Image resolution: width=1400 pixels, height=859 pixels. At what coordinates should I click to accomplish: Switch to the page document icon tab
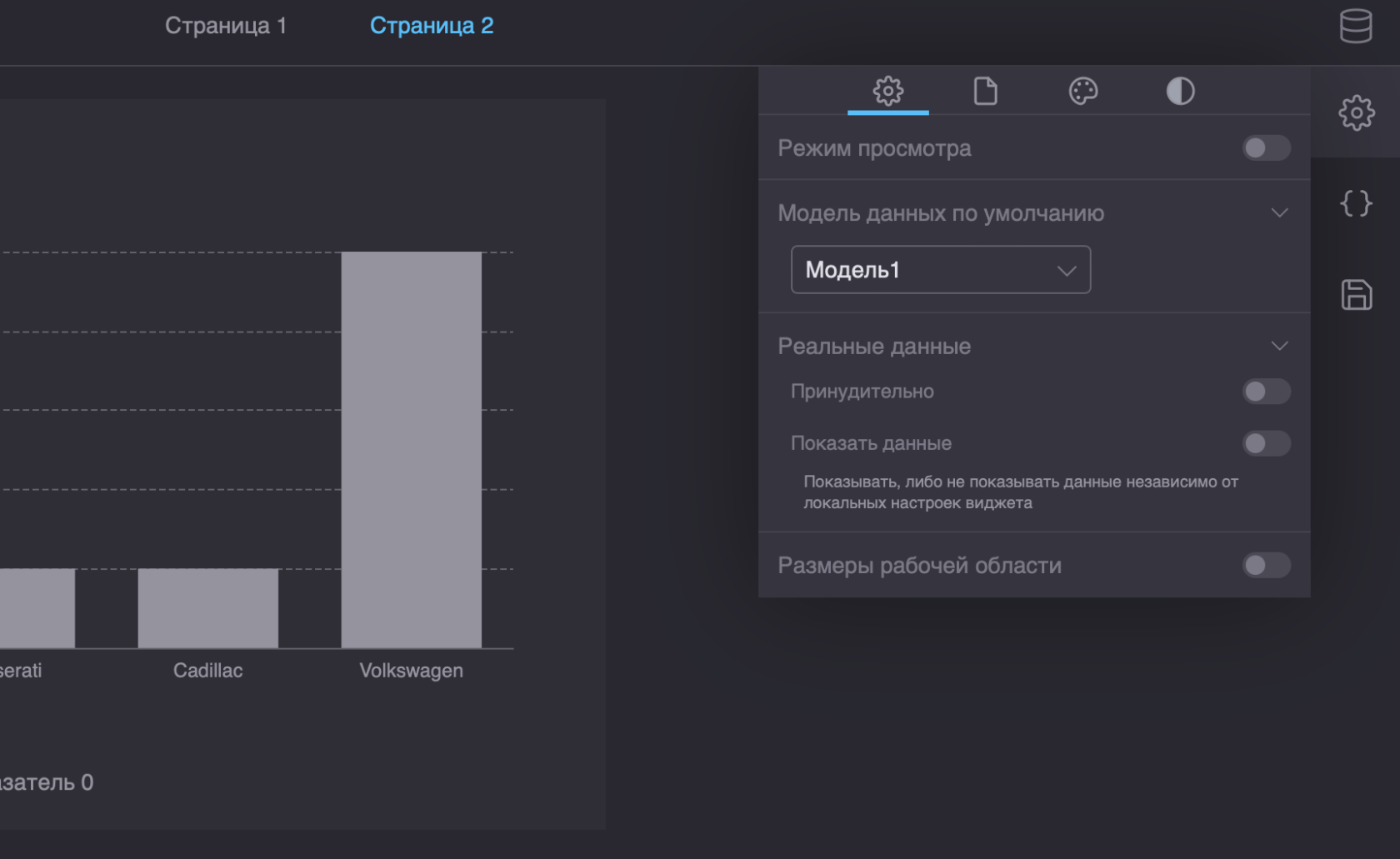[985, 91]
